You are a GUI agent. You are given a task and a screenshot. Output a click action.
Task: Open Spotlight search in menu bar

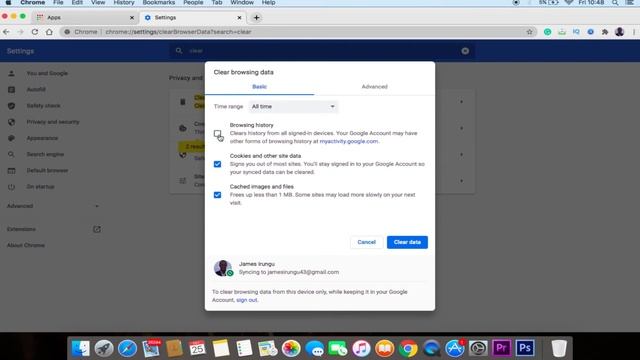[x=615, y=2]
